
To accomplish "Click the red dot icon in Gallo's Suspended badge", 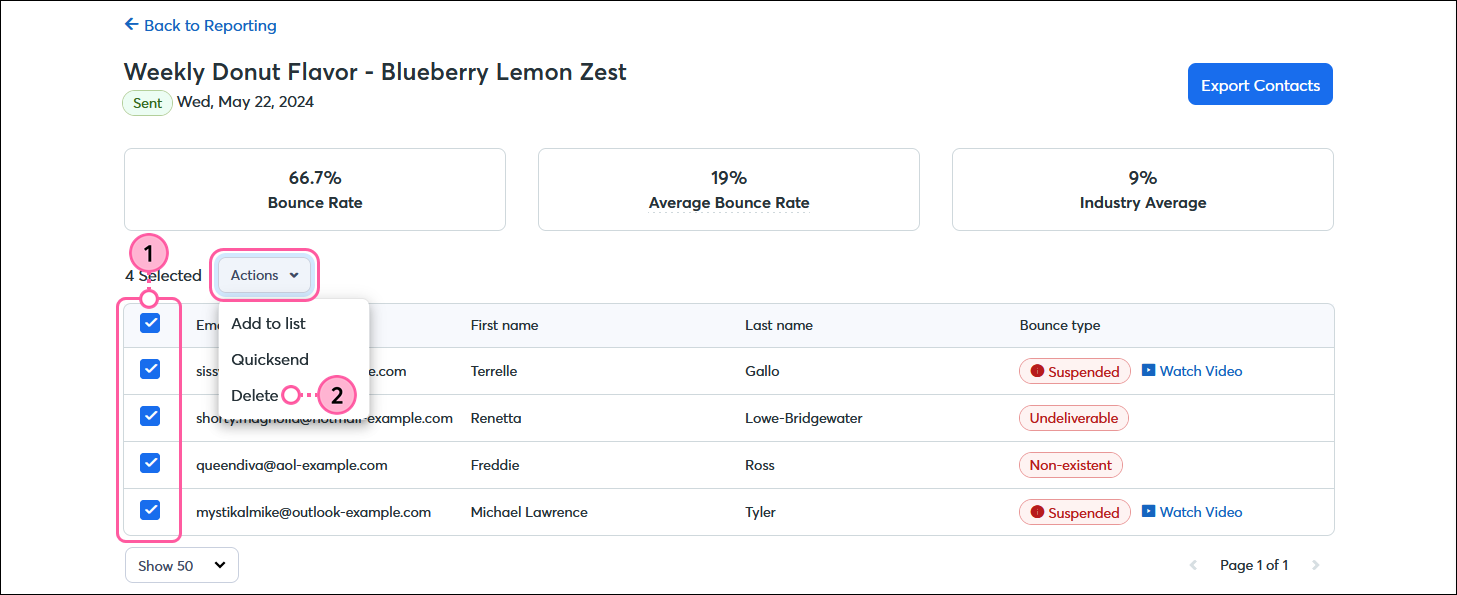I will pyautogui.click(x=1035, y=370).
